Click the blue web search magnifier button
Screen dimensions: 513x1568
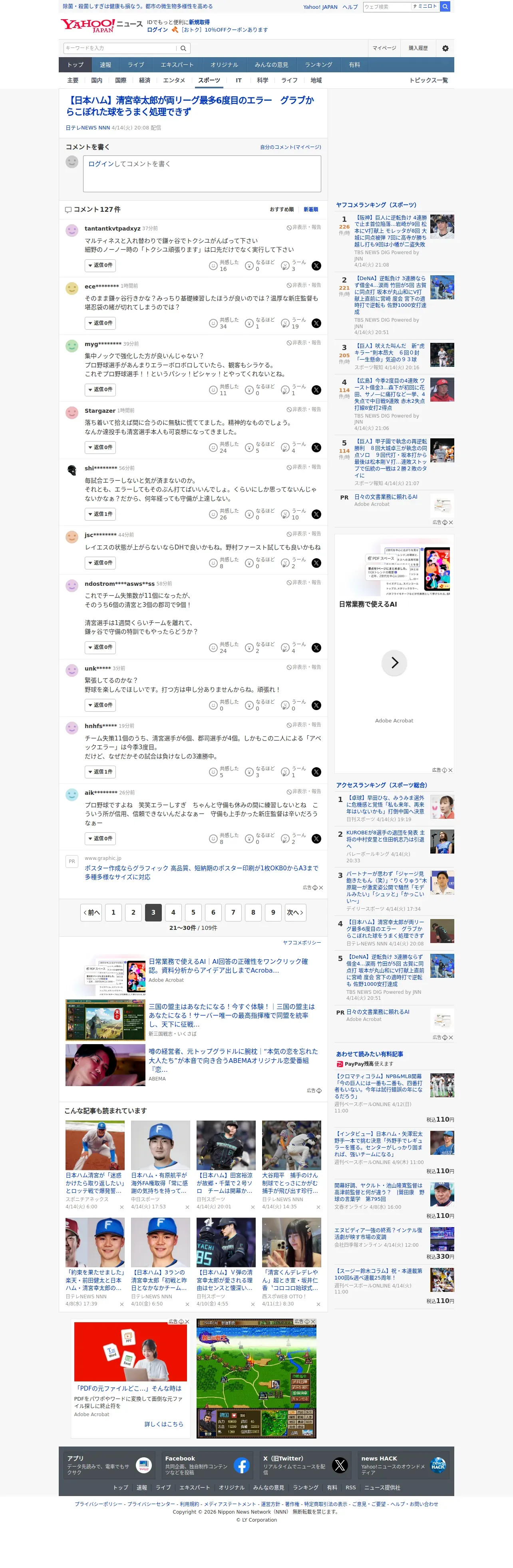point(445,7)
